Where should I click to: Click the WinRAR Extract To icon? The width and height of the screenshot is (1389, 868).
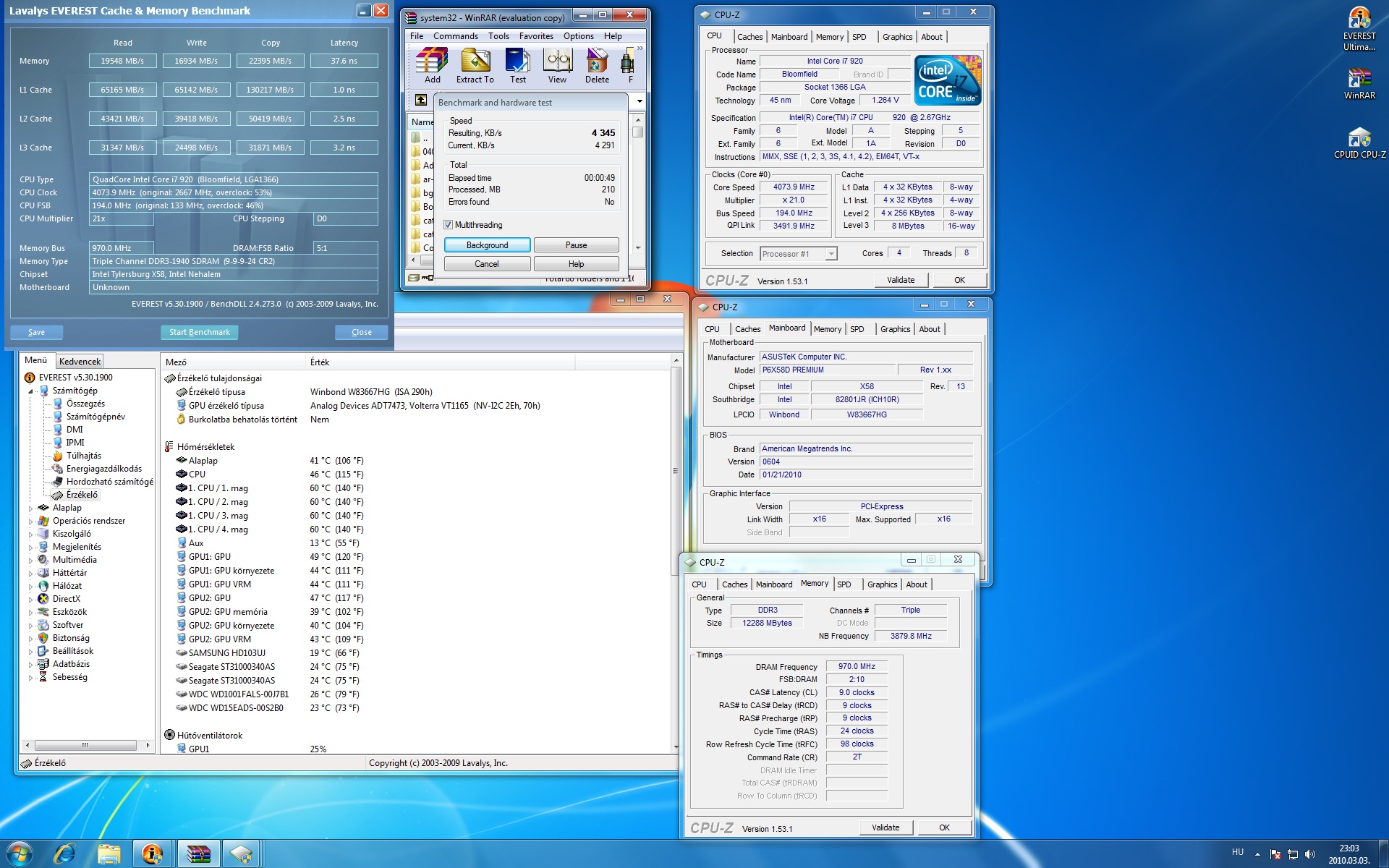(475, 66)
